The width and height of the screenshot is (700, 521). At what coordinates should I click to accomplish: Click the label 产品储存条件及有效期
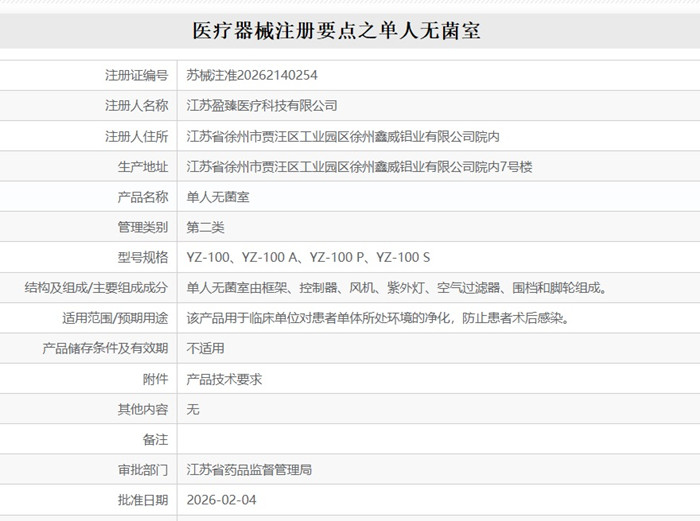[105, 349]
